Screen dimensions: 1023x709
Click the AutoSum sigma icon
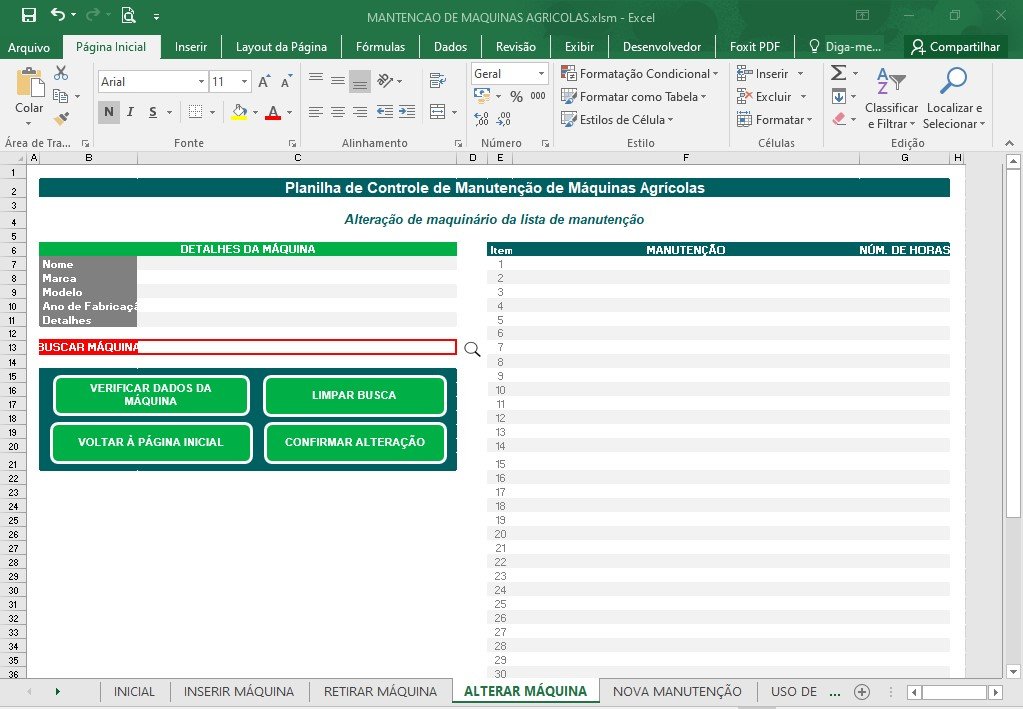(x=839, y=72)
